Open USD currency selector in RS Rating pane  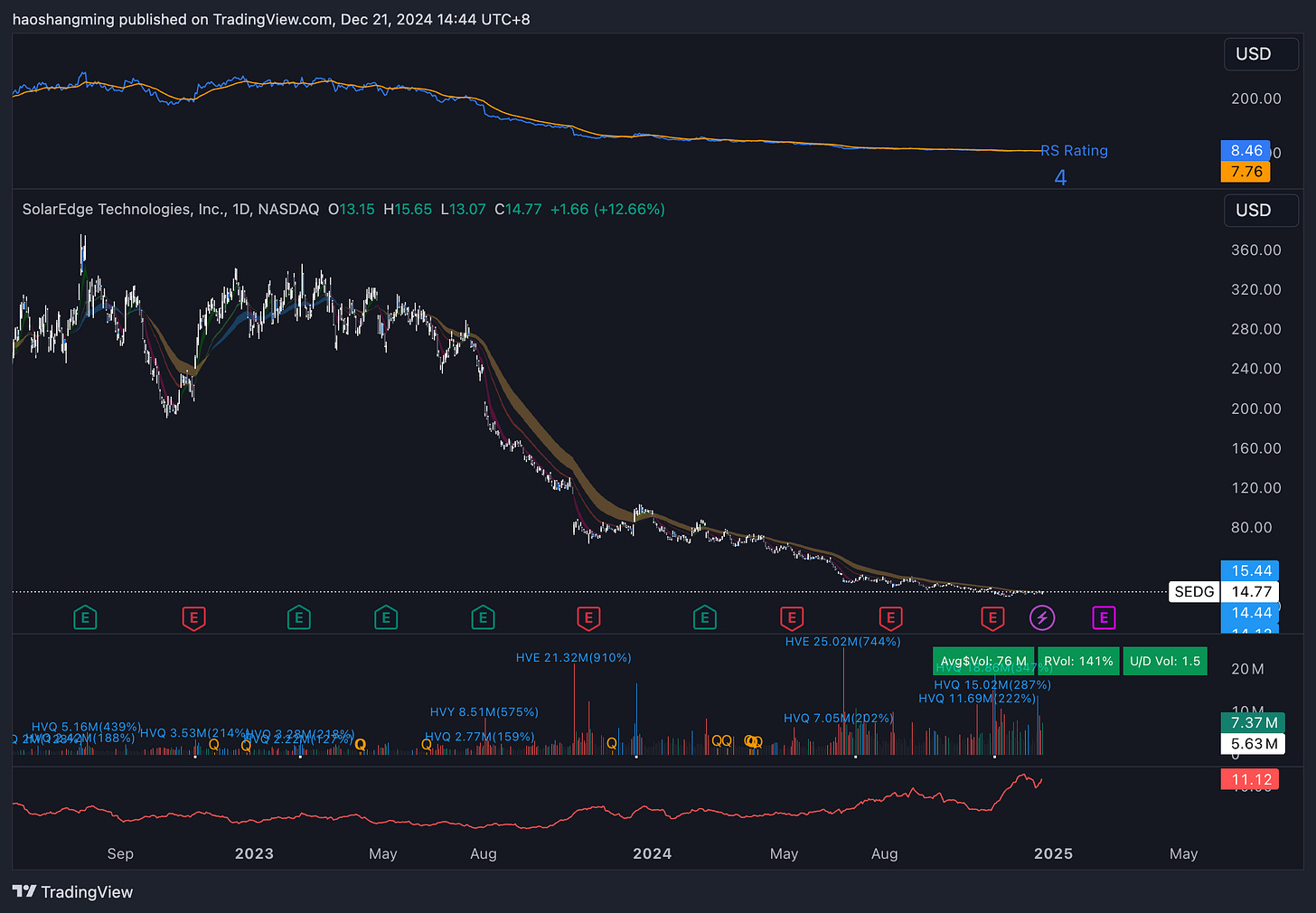(x=1261, y=54)
